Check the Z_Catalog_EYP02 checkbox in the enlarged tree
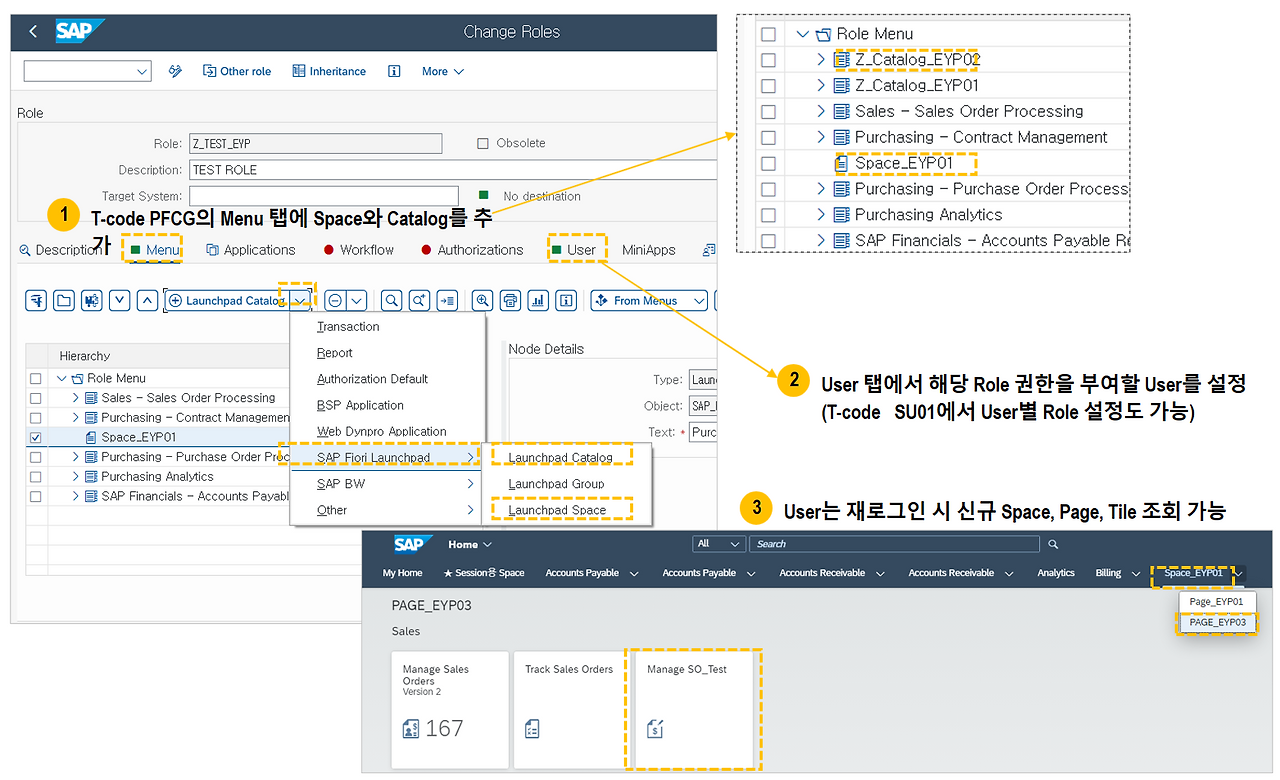This screenshot has width=1280, height=780. click(768, 60)
